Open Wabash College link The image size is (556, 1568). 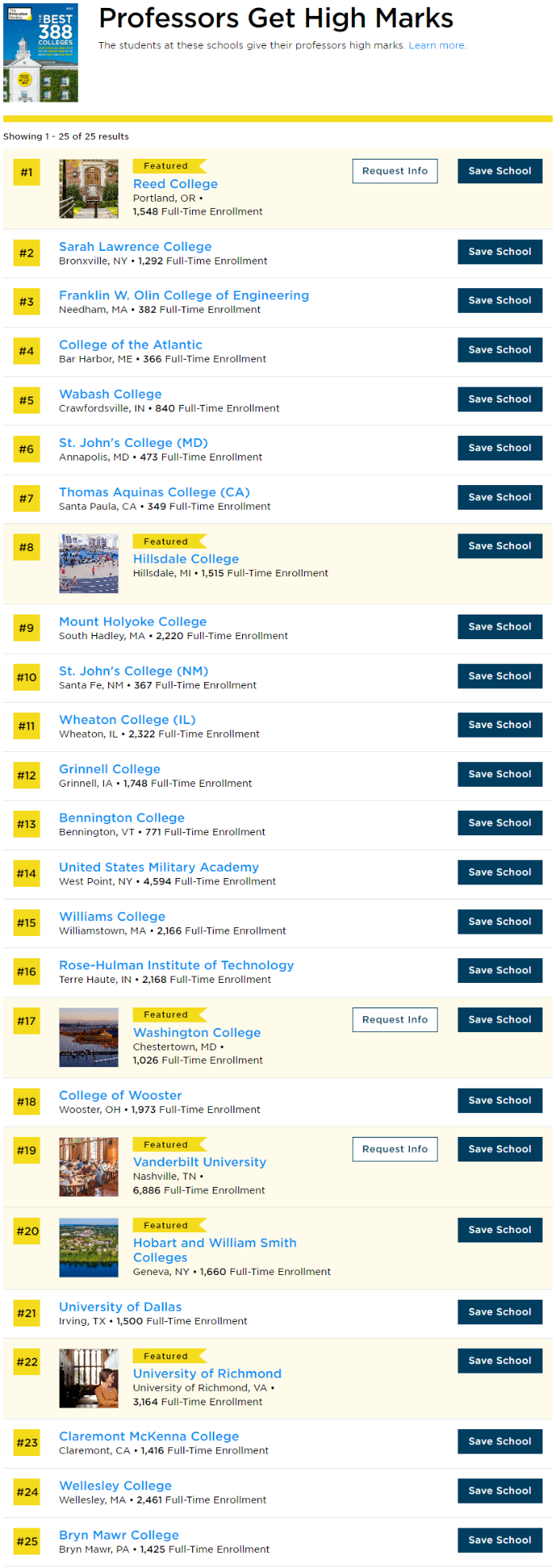point(110,394)
